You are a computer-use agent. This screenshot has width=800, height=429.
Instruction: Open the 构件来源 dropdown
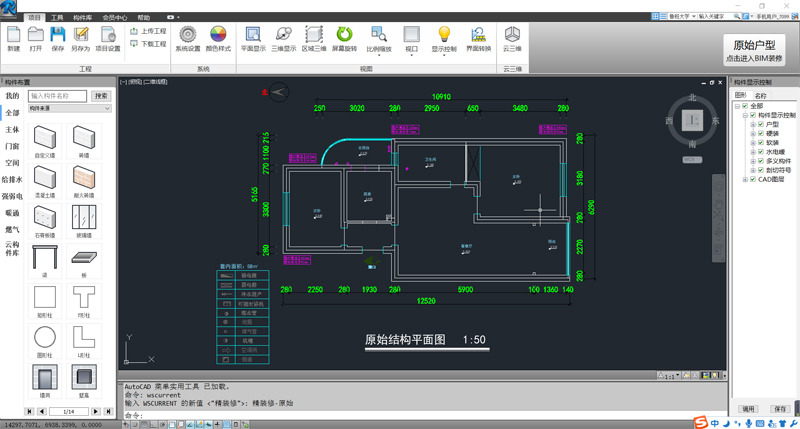(x=69, y=109)
